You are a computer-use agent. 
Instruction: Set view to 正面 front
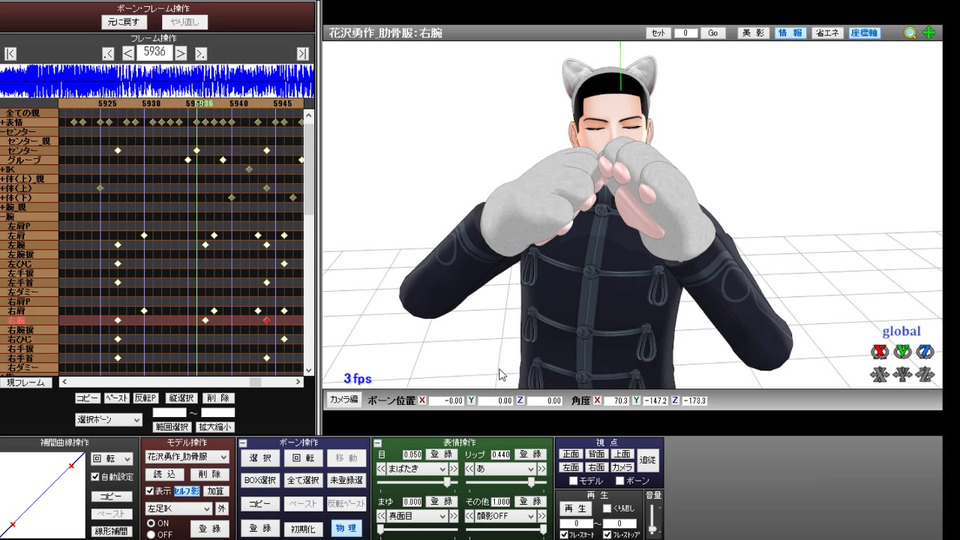571,454
